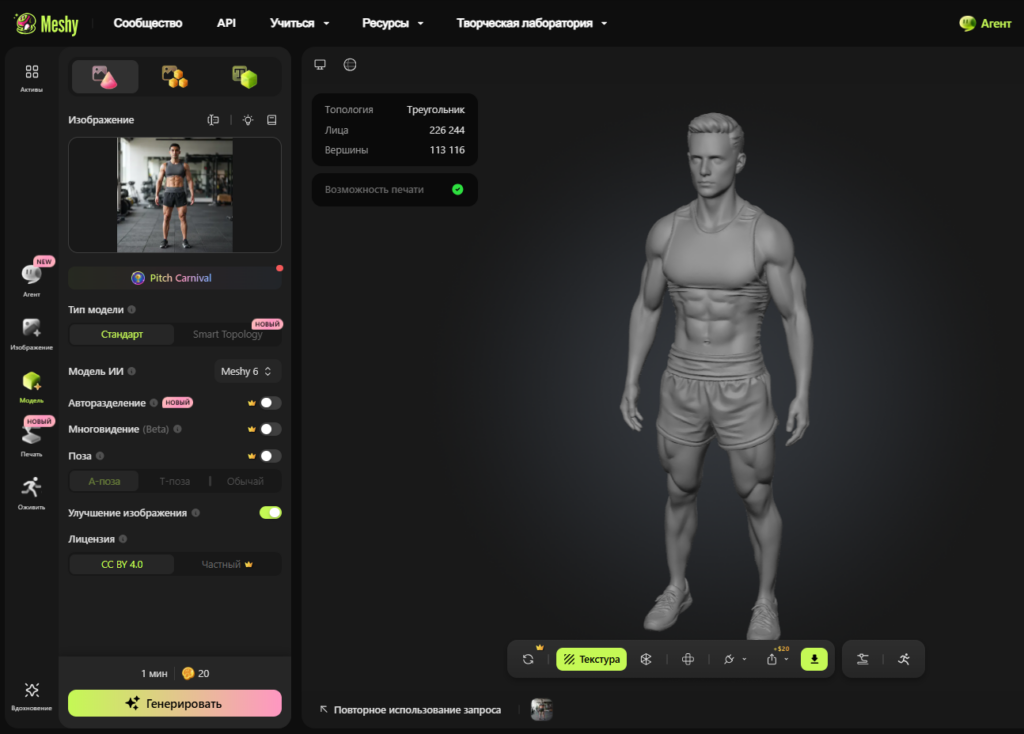1024x734 pixels.
Task: Click the Лица count 226 244
Action: click(x=447, y=130)
